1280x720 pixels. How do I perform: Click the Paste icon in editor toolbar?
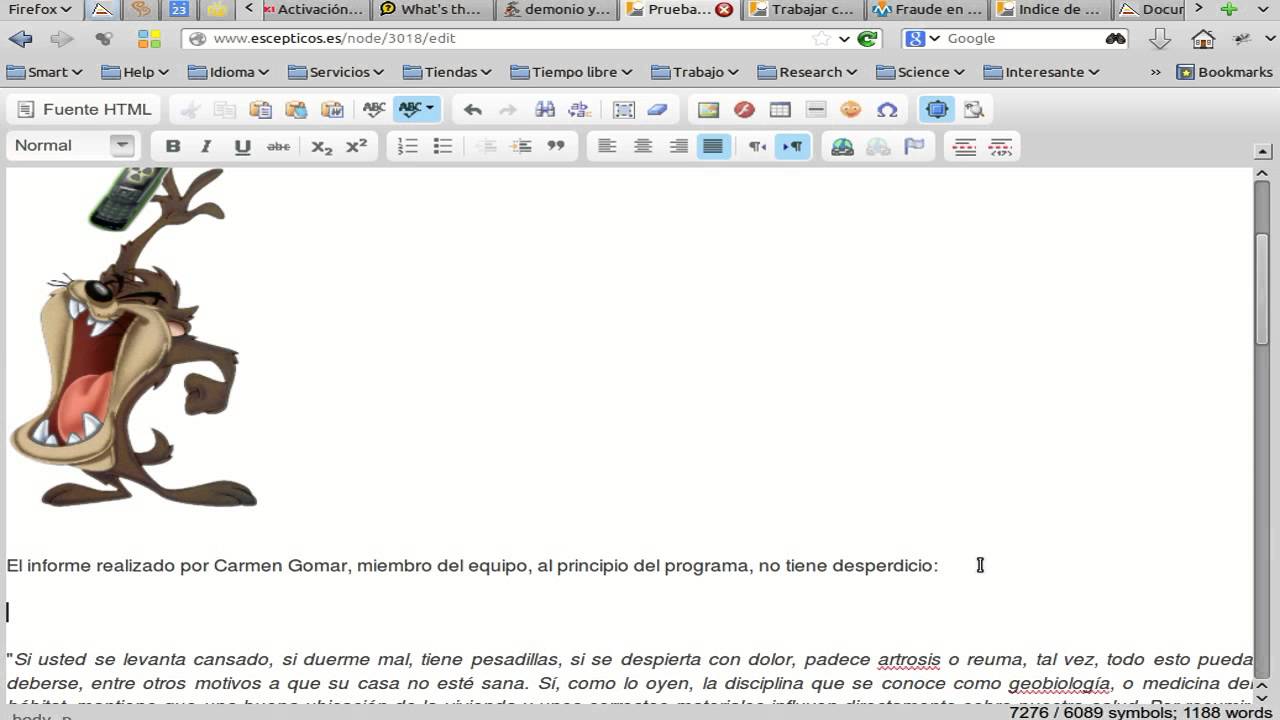[x=260, y=109]
